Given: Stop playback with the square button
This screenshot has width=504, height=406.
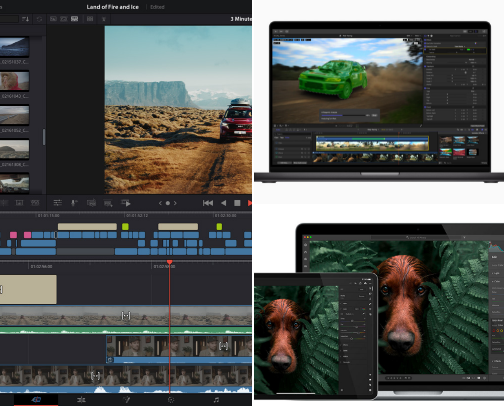Looking at the screenshot, I should pyautogui.click(x=237, y=203).
